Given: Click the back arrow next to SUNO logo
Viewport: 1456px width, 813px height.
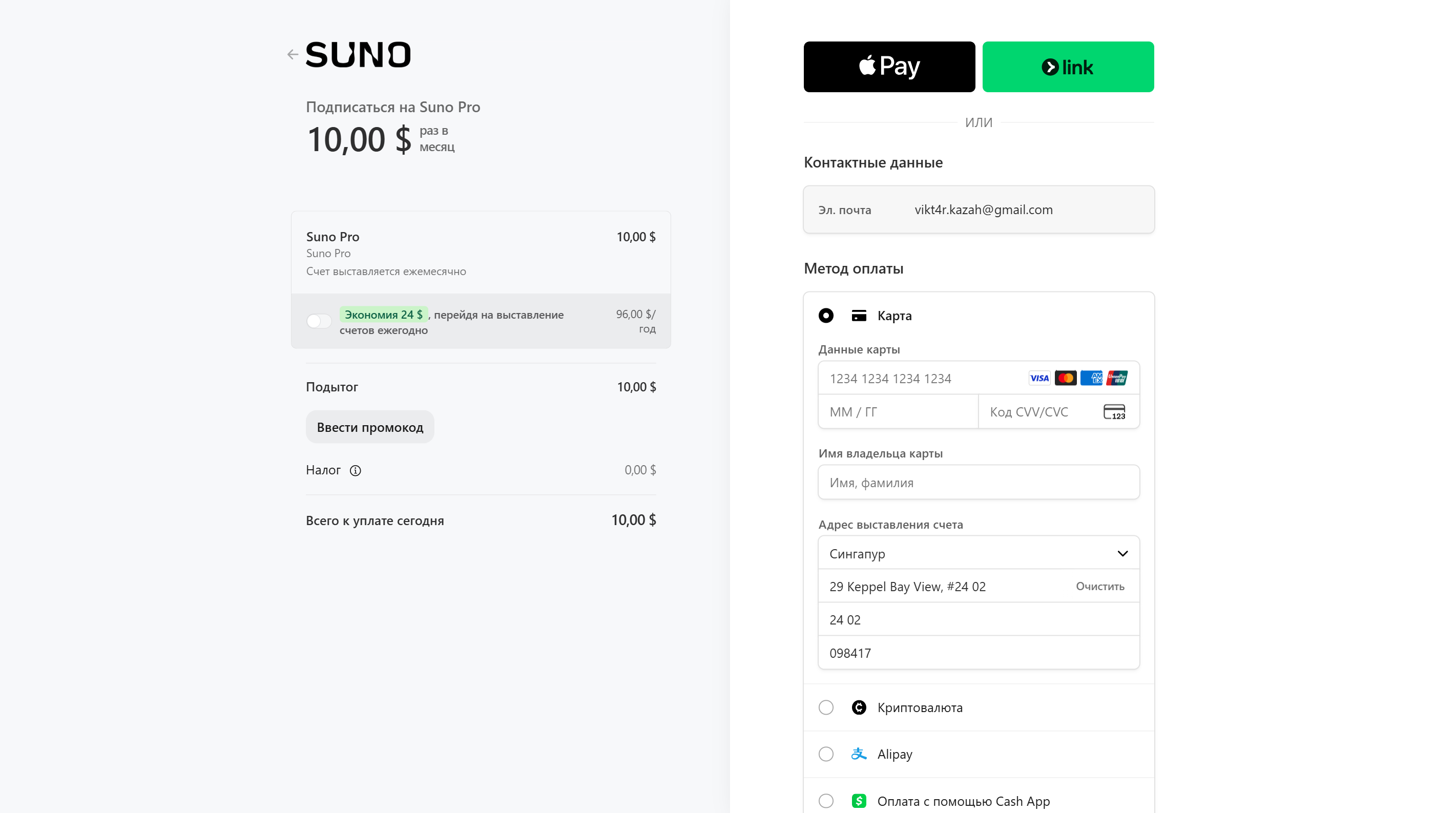Looking at the screenshot, I should pyautogui.click(x=292, y=54).
